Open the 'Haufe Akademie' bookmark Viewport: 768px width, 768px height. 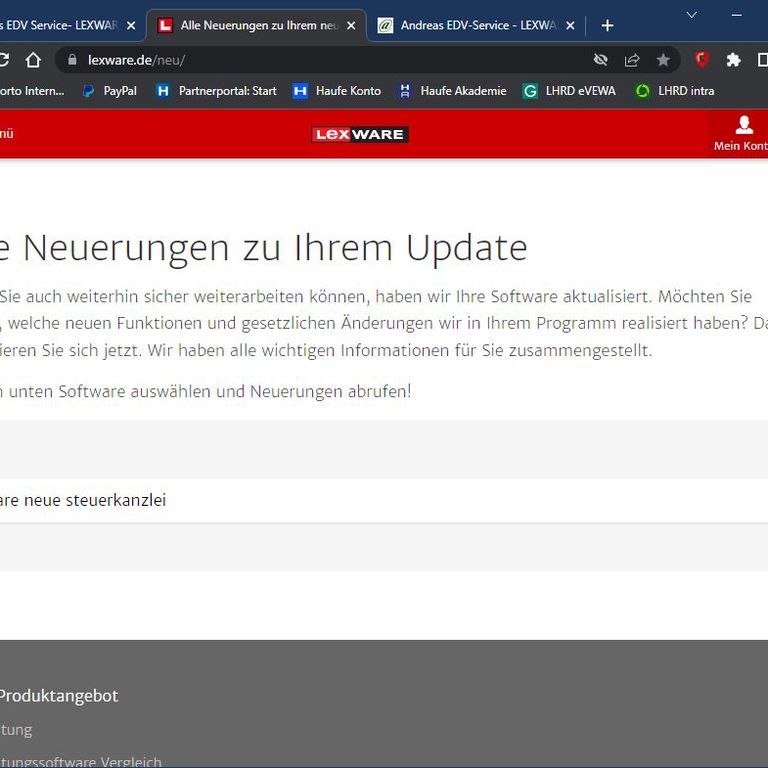click(453, 91)
